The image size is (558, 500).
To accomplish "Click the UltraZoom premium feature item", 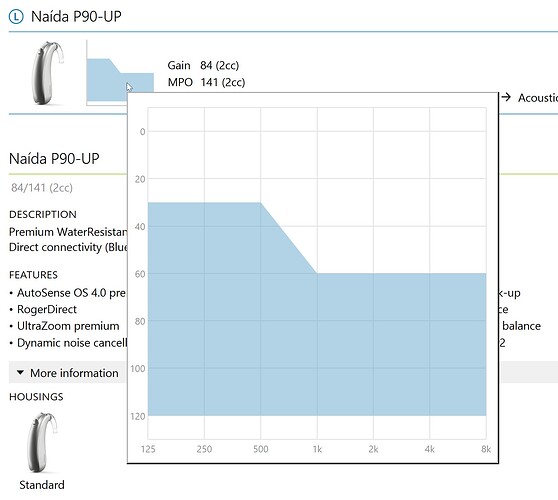I will (x=68, y=326).
